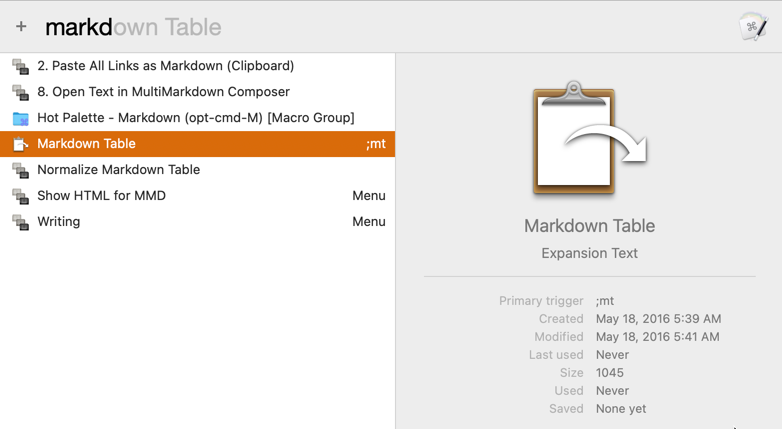Click the search field showing markdown Table
This screenshot has width=782, height=429.
coord(133,27)
